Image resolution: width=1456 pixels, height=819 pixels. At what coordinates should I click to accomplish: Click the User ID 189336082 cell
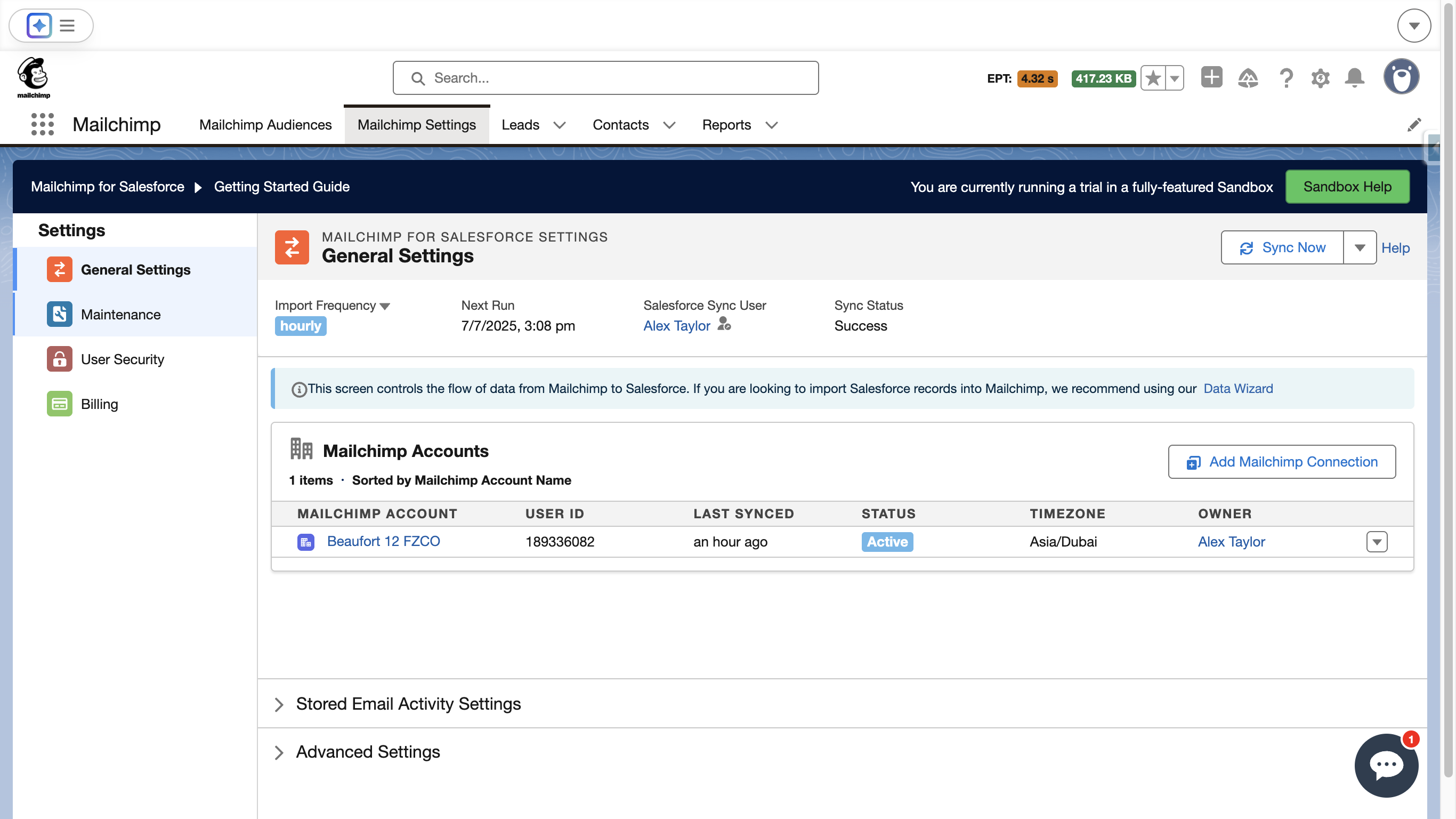coord(560,542)
